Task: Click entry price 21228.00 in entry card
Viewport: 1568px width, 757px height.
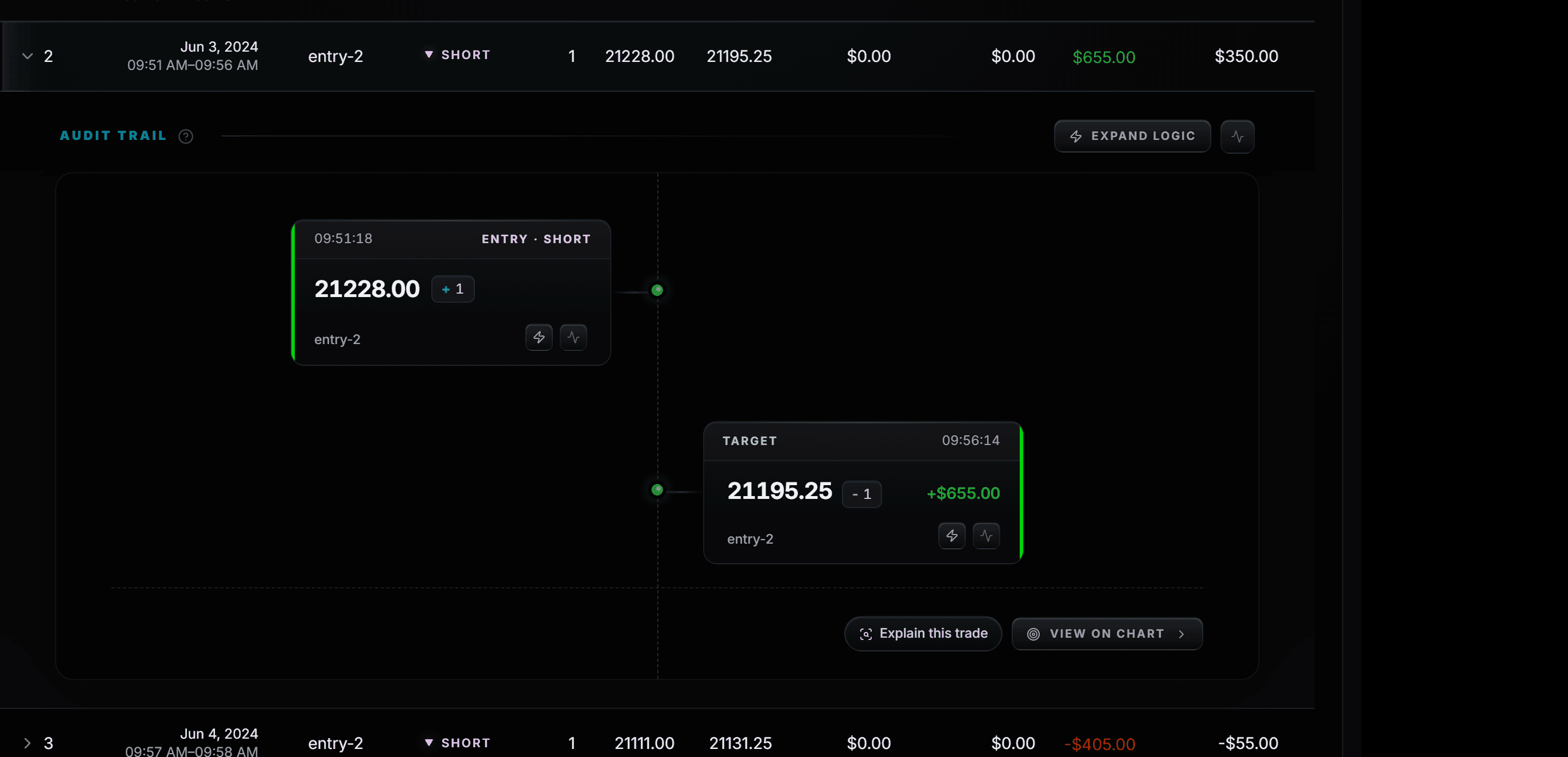Action: 367,288
